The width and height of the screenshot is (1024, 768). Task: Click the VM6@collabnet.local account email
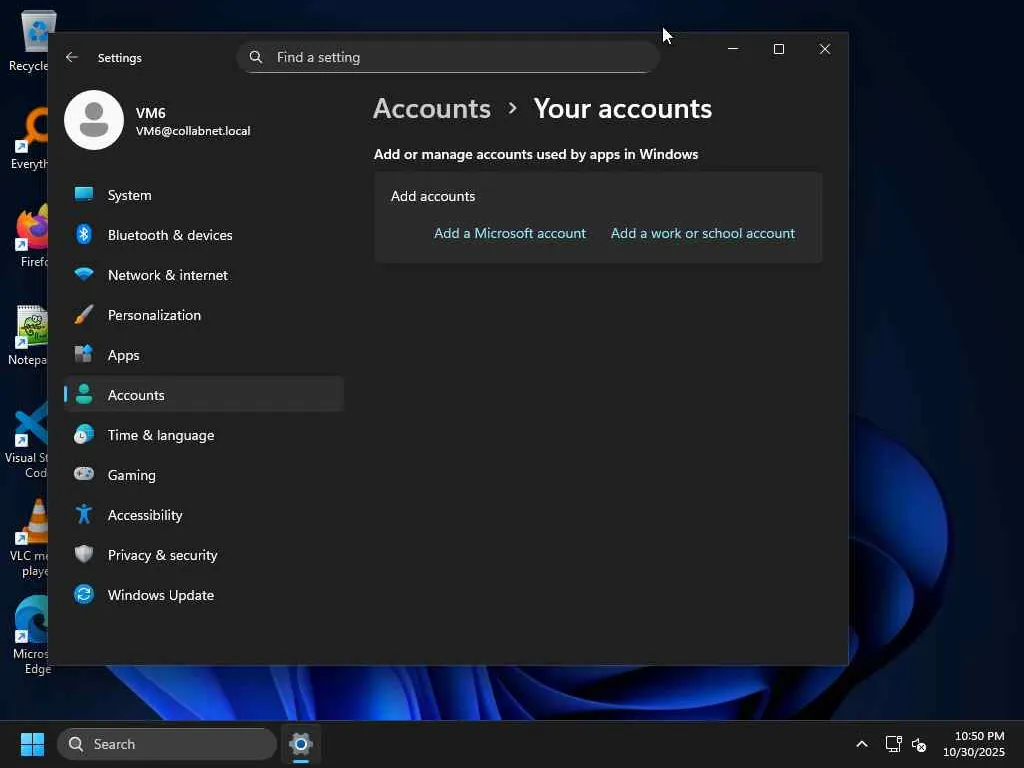pos(193,131)
